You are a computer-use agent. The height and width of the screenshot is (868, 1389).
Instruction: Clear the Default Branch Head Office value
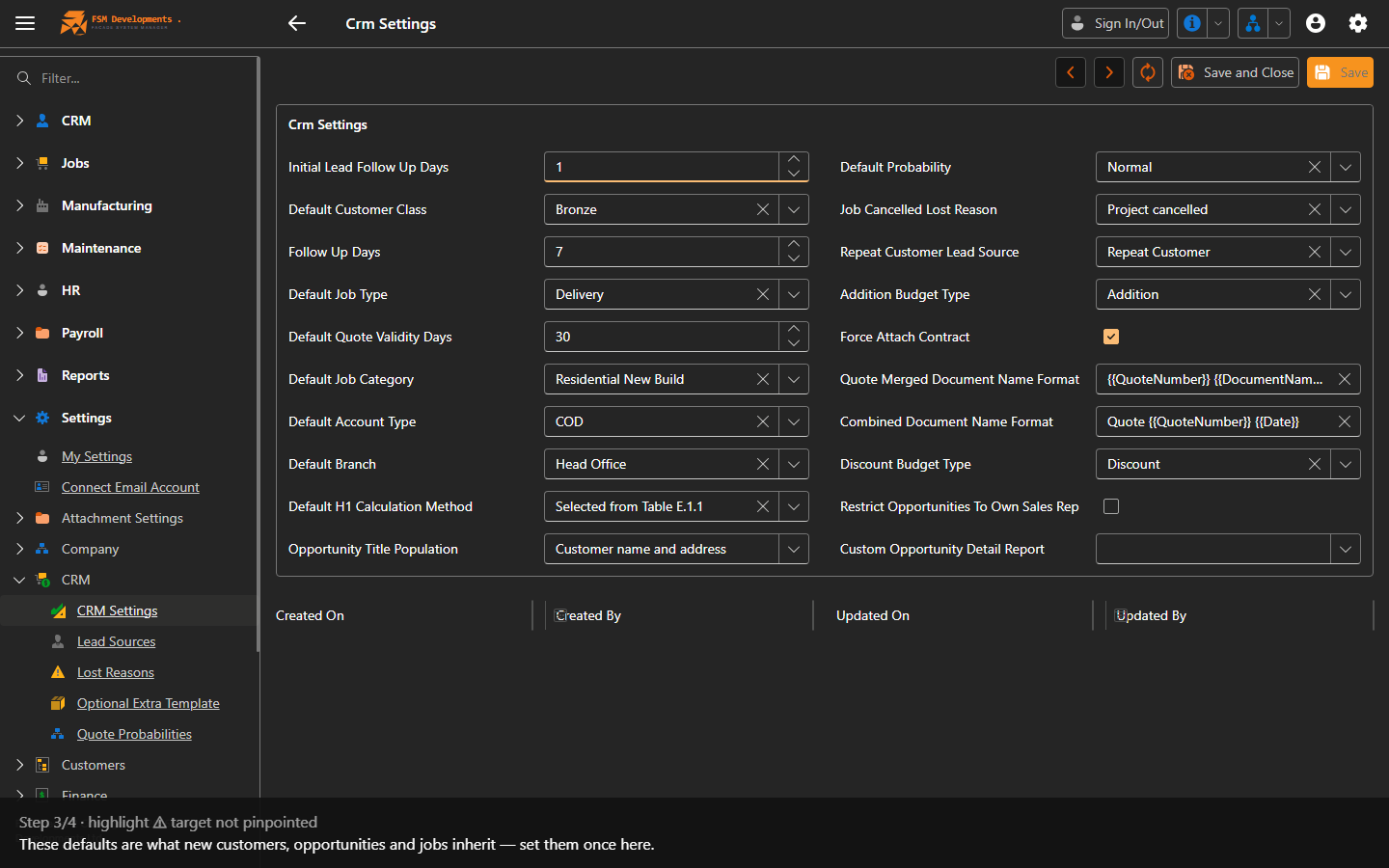(x=763, y=464)
